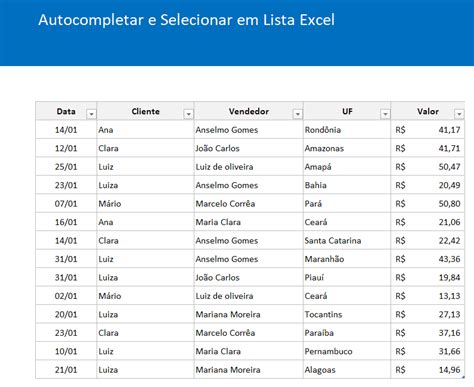The width and height of the screenshot is (474, 387).
Task: Open the Vendedor column filter dropdown
Action: coord(297,114)
